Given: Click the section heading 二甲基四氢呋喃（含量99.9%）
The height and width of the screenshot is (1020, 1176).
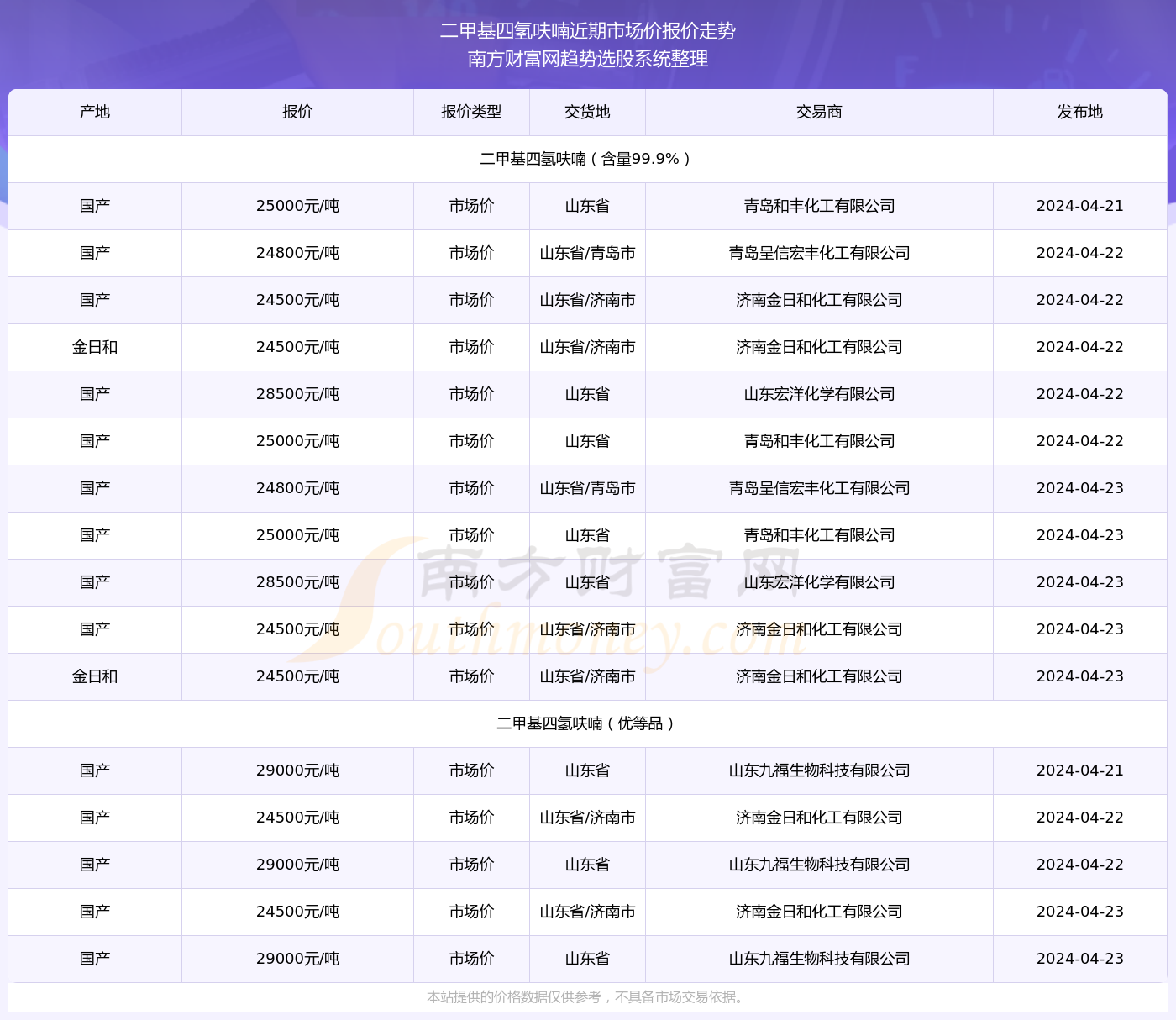Looking at the screenshot, I should [586, 159].
